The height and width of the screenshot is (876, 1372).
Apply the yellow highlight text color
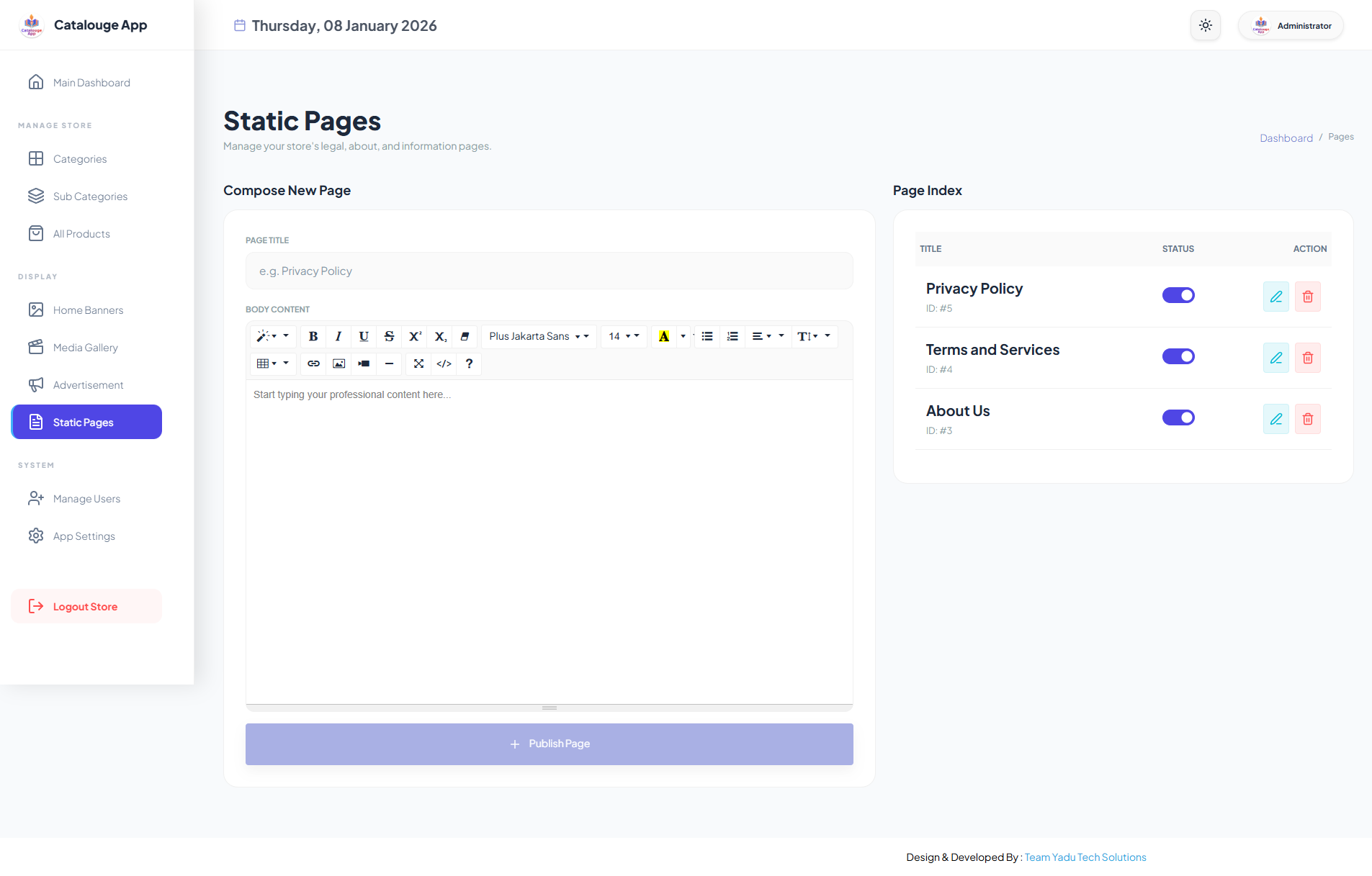tap(664, 336)
